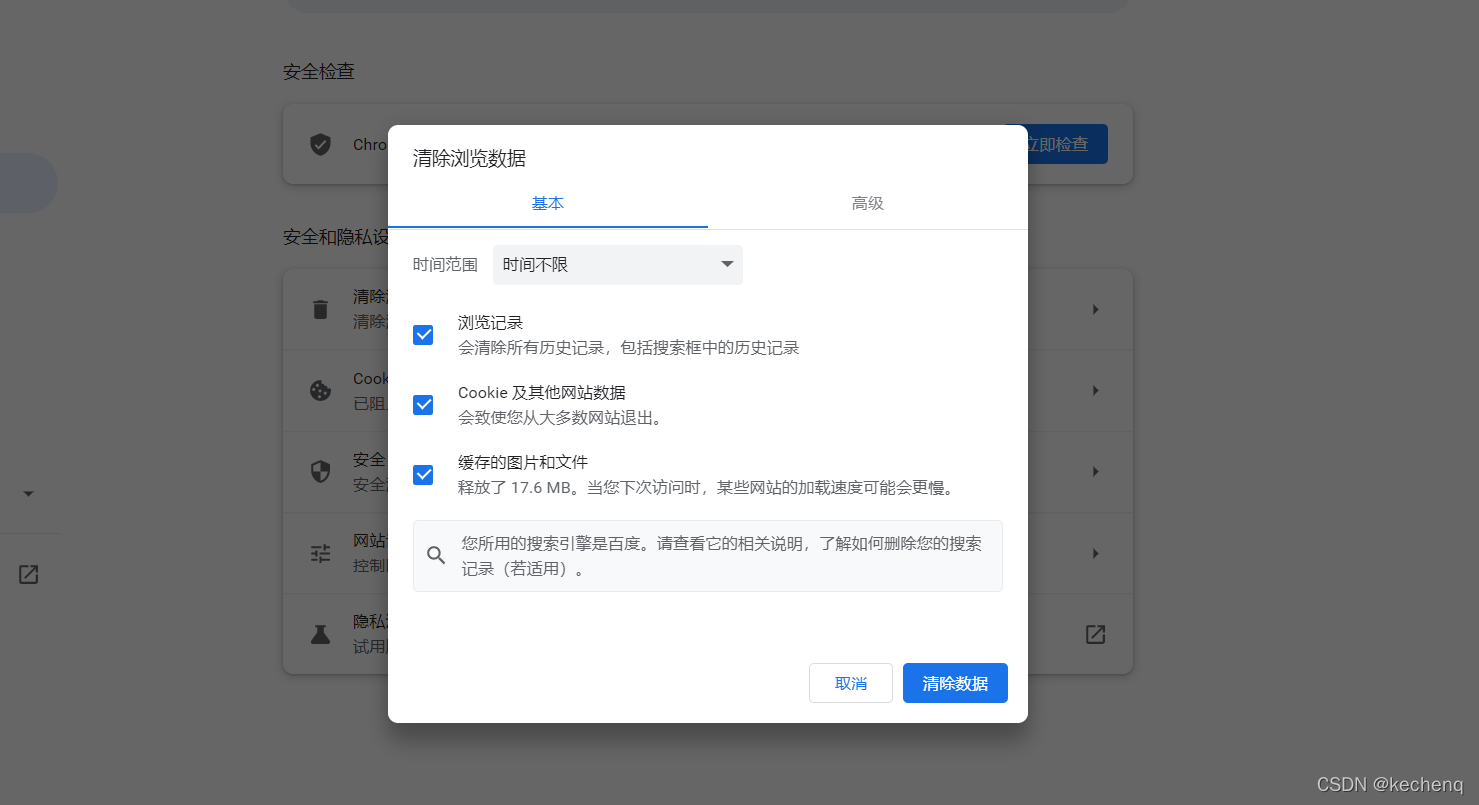Click the cookie icon beside the Cookie settings row

(319, 390)
